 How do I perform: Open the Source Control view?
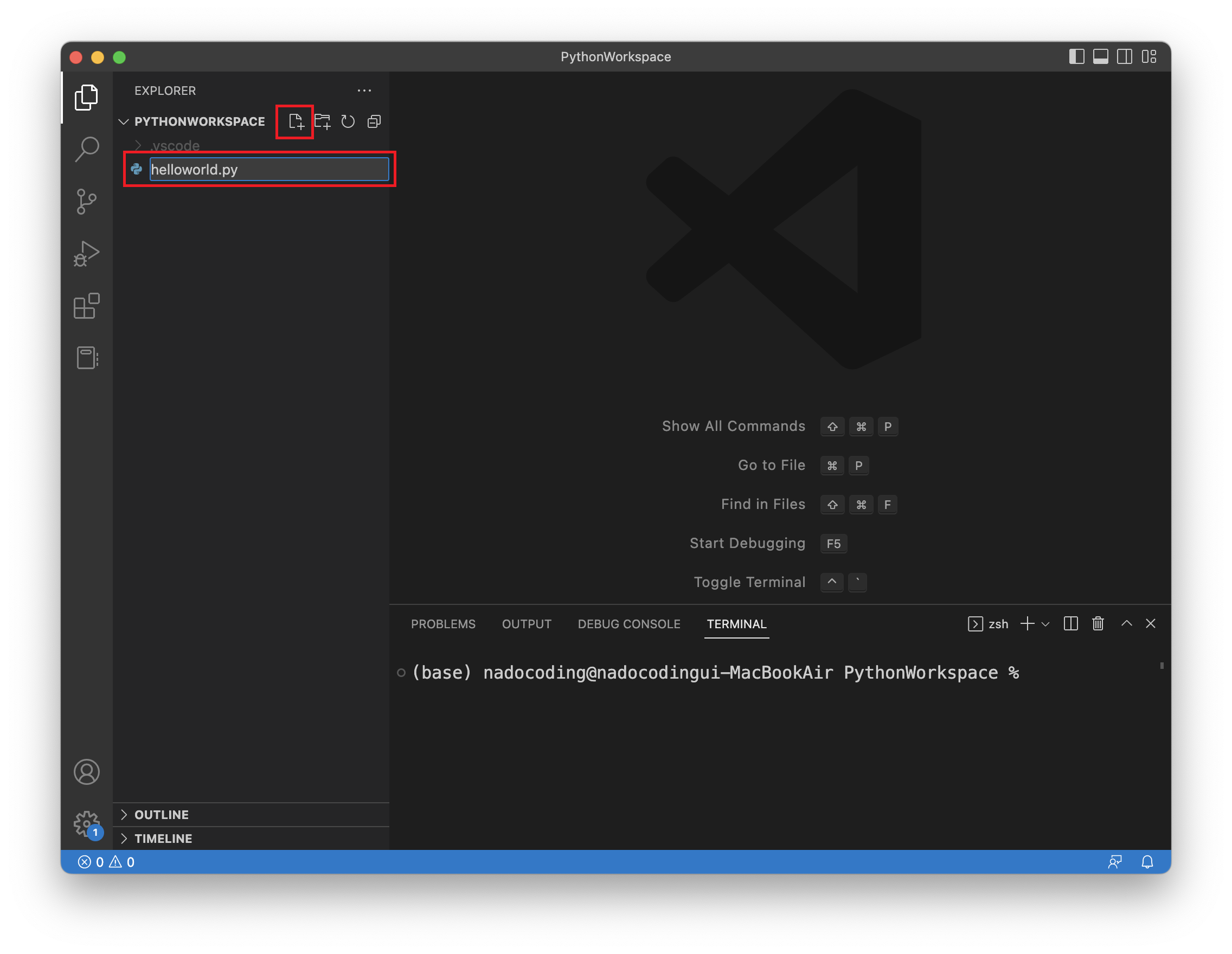click(86, 201)
